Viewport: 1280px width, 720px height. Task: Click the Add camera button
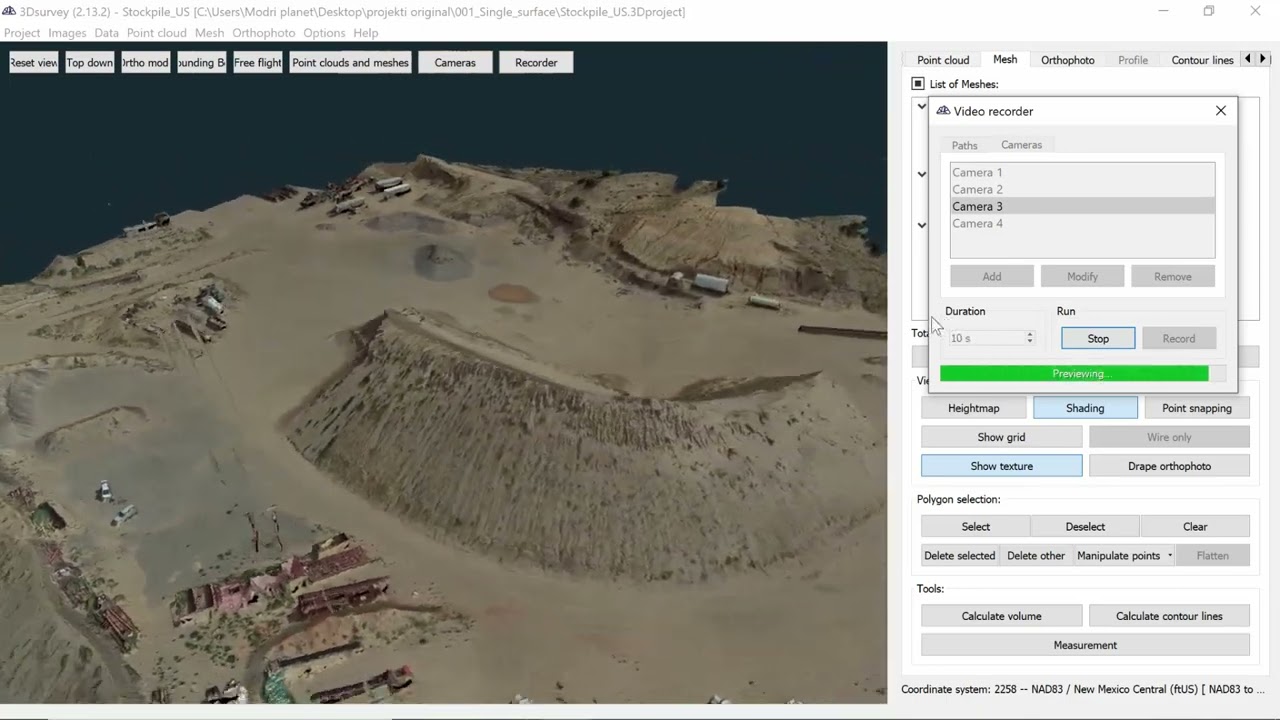click(991, 276)
